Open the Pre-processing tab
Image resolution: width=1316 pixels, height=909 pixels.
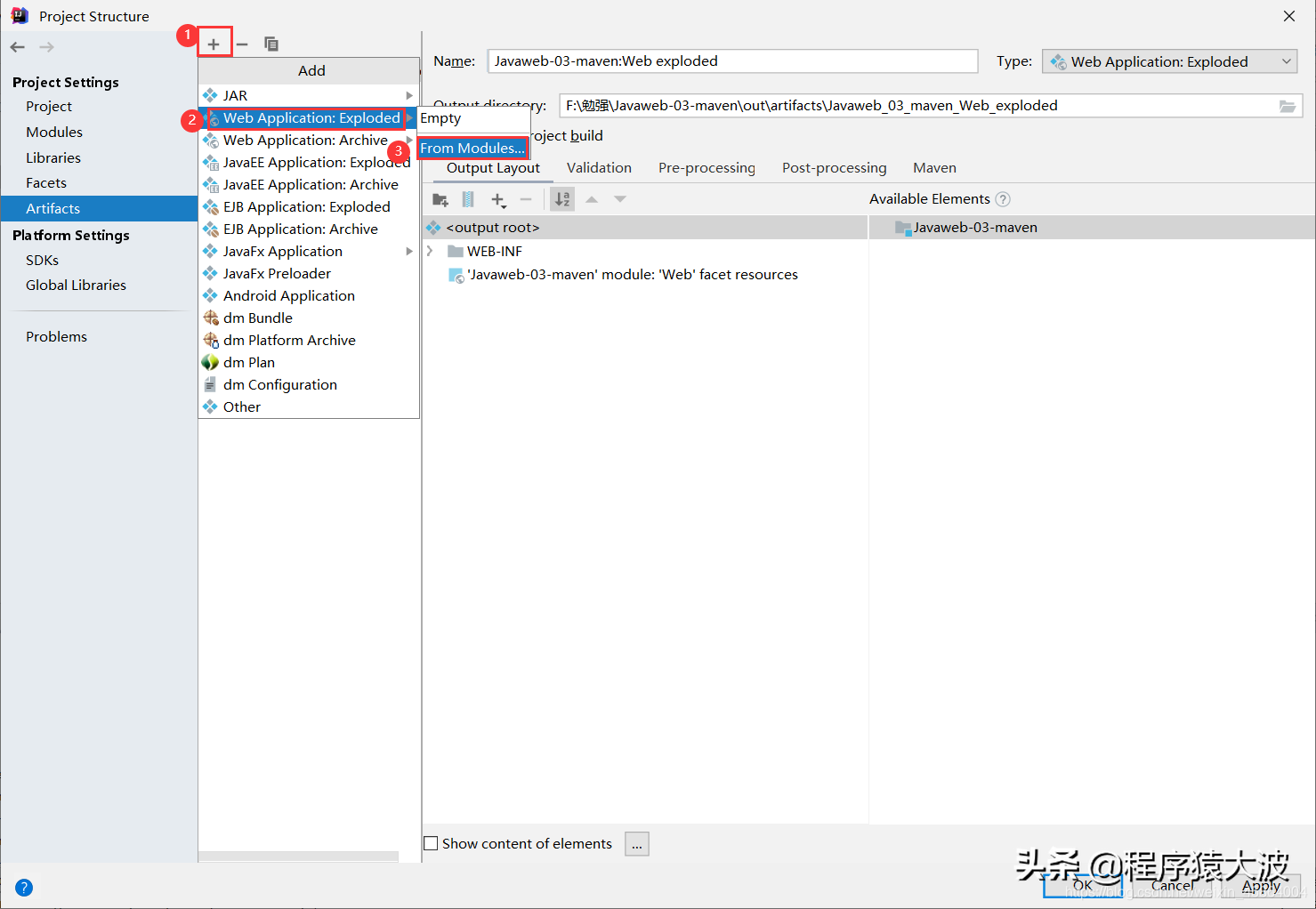[x=706, y=168]
